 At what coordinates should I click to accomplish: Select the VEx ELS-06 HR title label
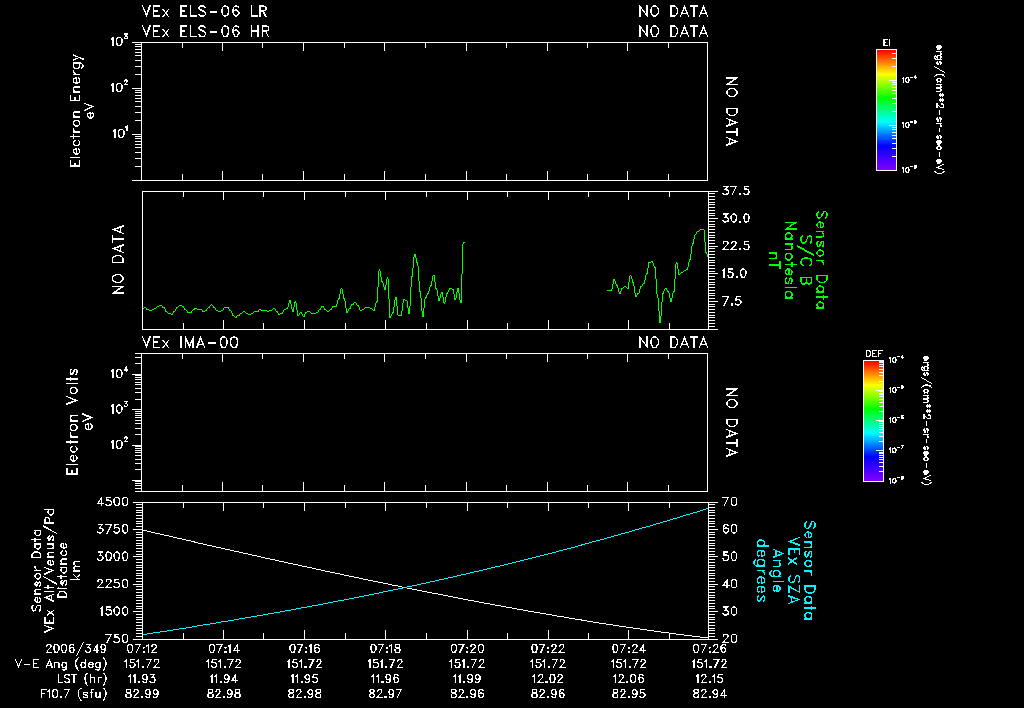205,31
